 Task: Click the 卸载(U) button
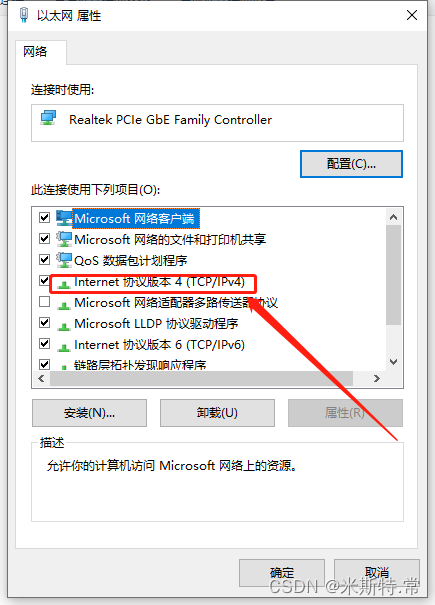217,413
